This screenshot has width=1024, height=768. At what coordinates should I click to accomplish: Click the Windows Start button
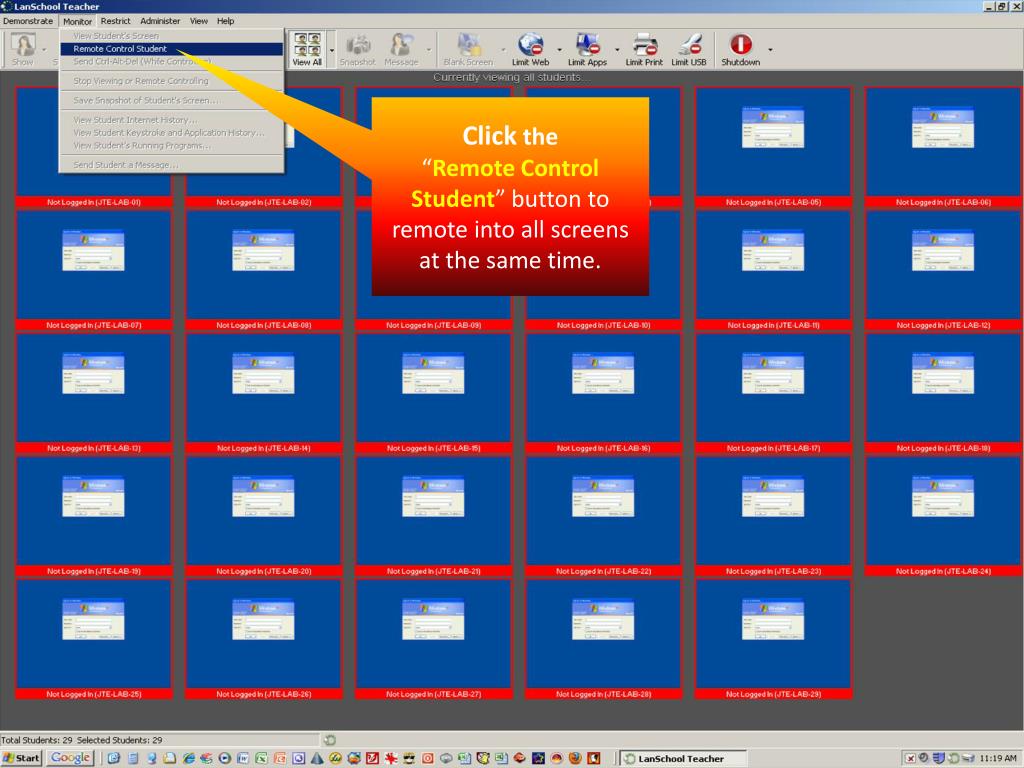pos(22,758)
